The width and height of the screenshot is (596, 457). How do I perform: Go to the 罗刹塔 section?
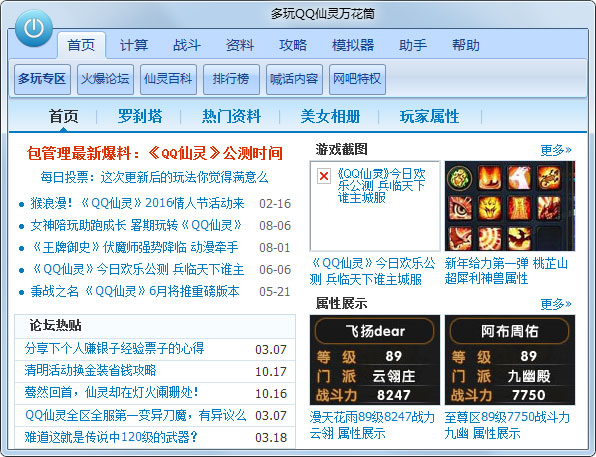click(x=140, y=116)
